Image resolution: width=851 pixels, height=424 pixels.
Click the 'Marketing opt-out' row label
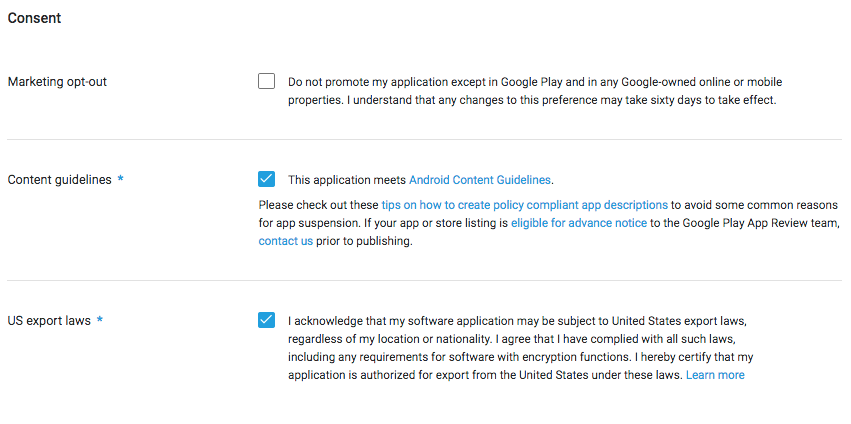(57, 82)
